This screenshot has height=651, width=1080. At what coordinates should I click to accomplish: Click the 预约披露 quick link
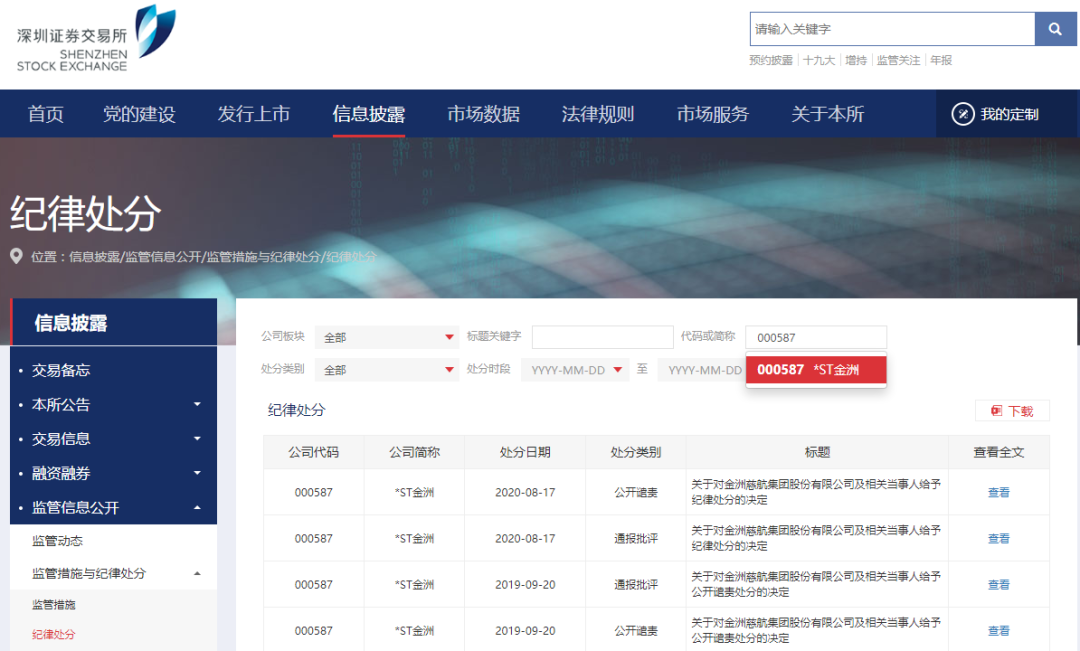coord(770,61)
